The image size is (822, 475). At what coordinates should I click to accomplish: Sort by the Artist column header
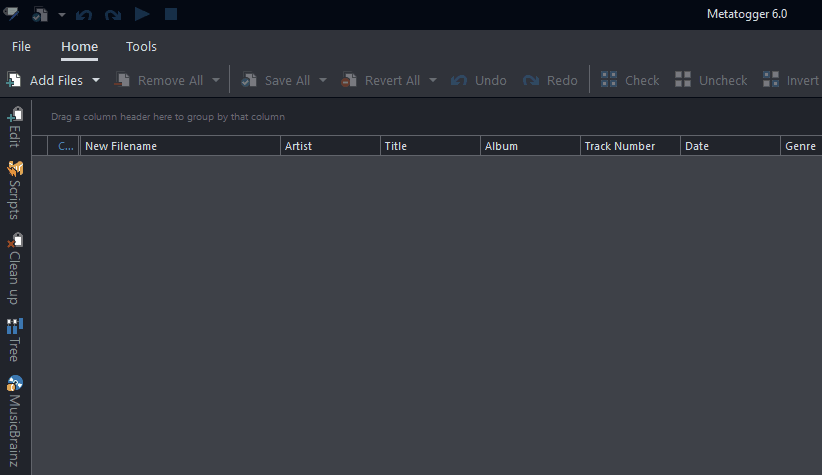330,146
